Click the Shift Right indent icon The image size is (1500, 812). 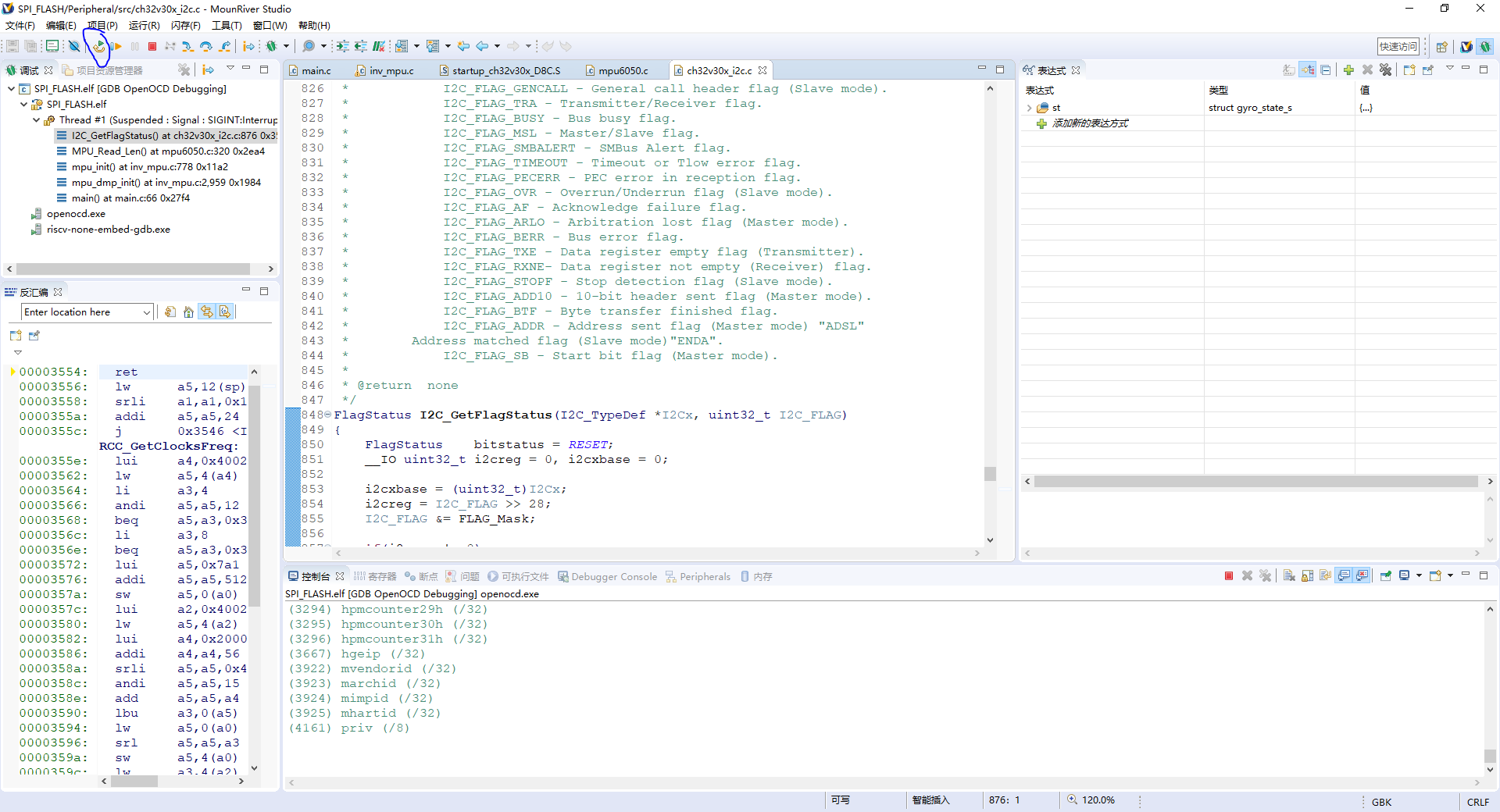click(x=343, y=47)
